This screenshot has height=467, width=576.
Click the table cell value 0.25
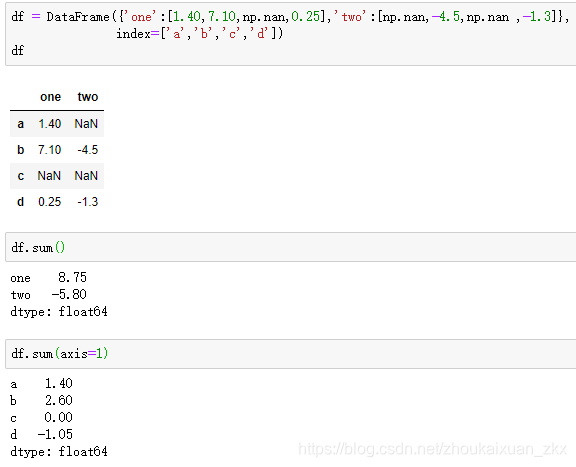50,201
